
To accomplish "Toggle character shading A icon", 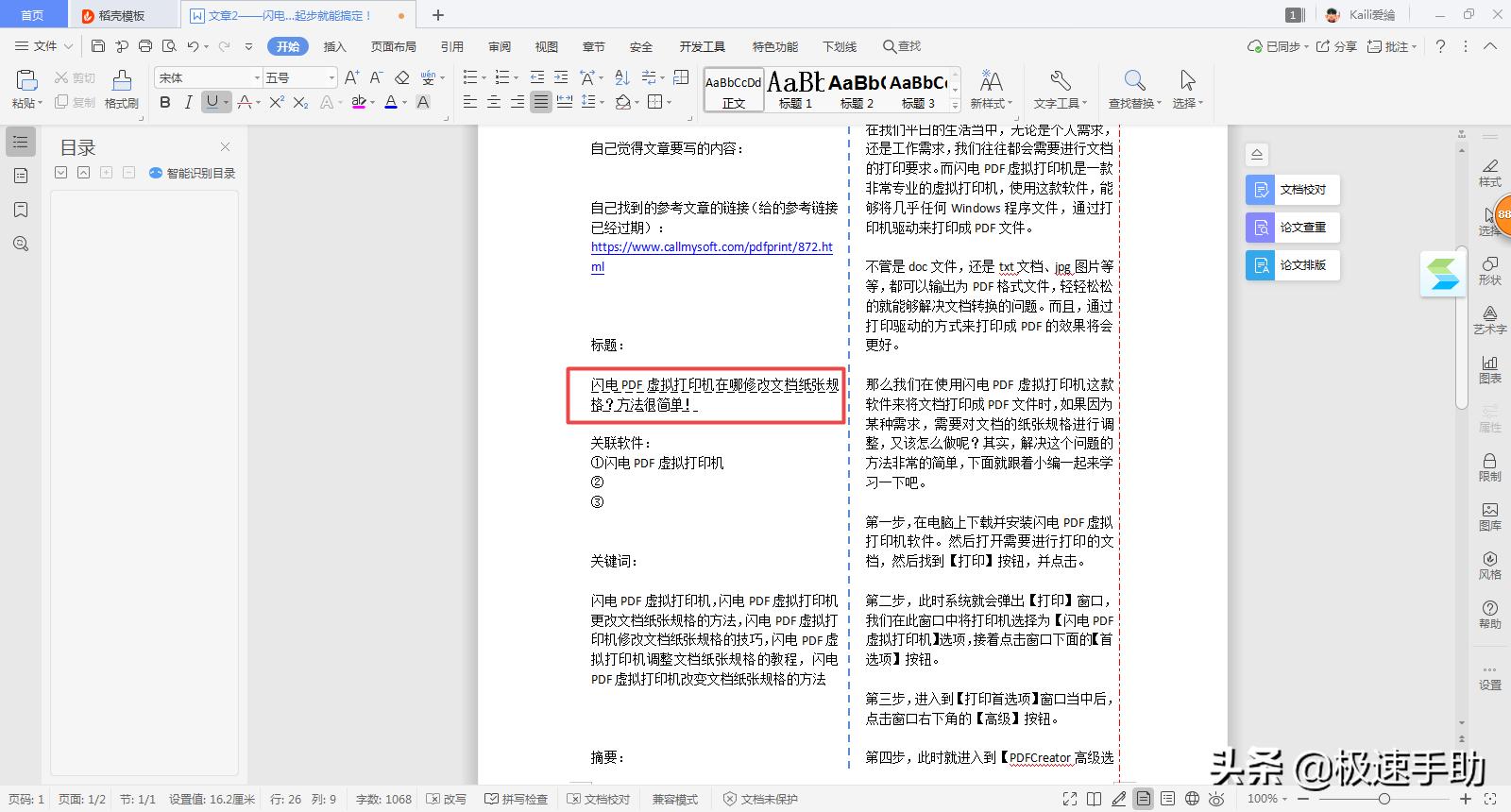I will [x=423, y=102].
